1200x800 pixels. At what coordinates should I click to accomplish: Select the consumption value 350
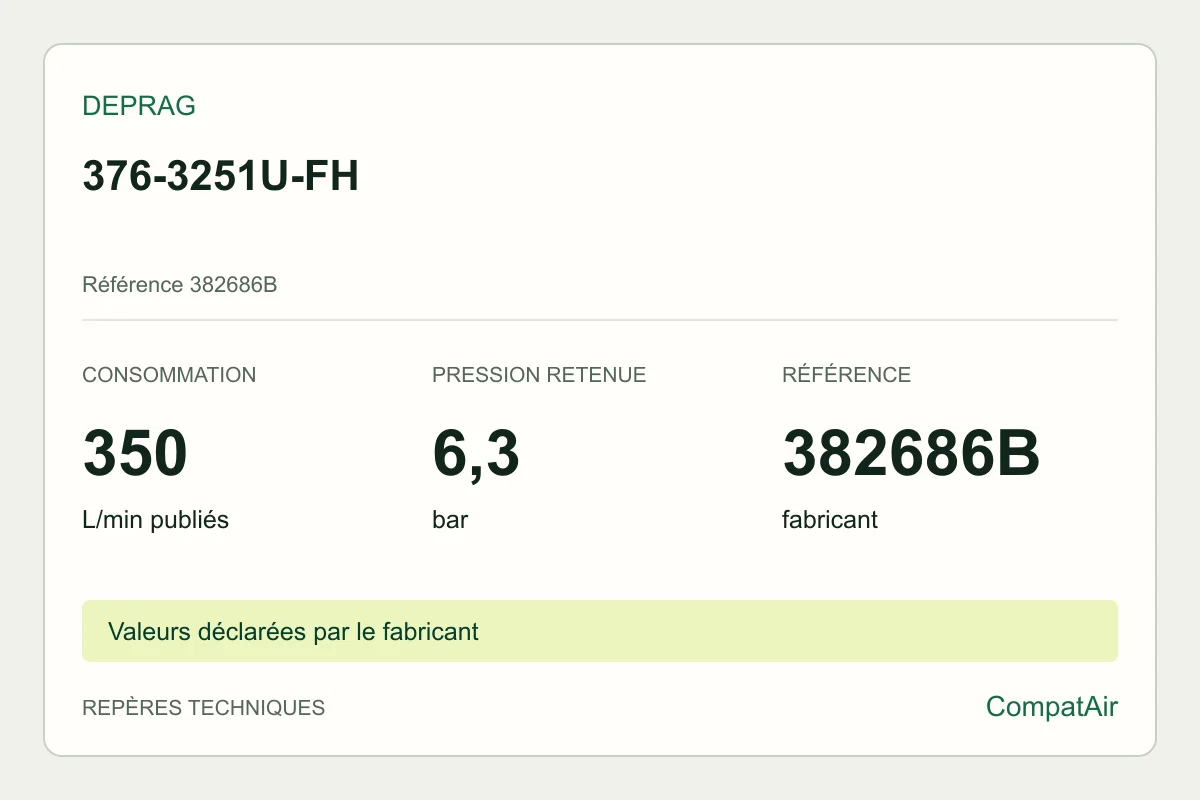[135, 453]
